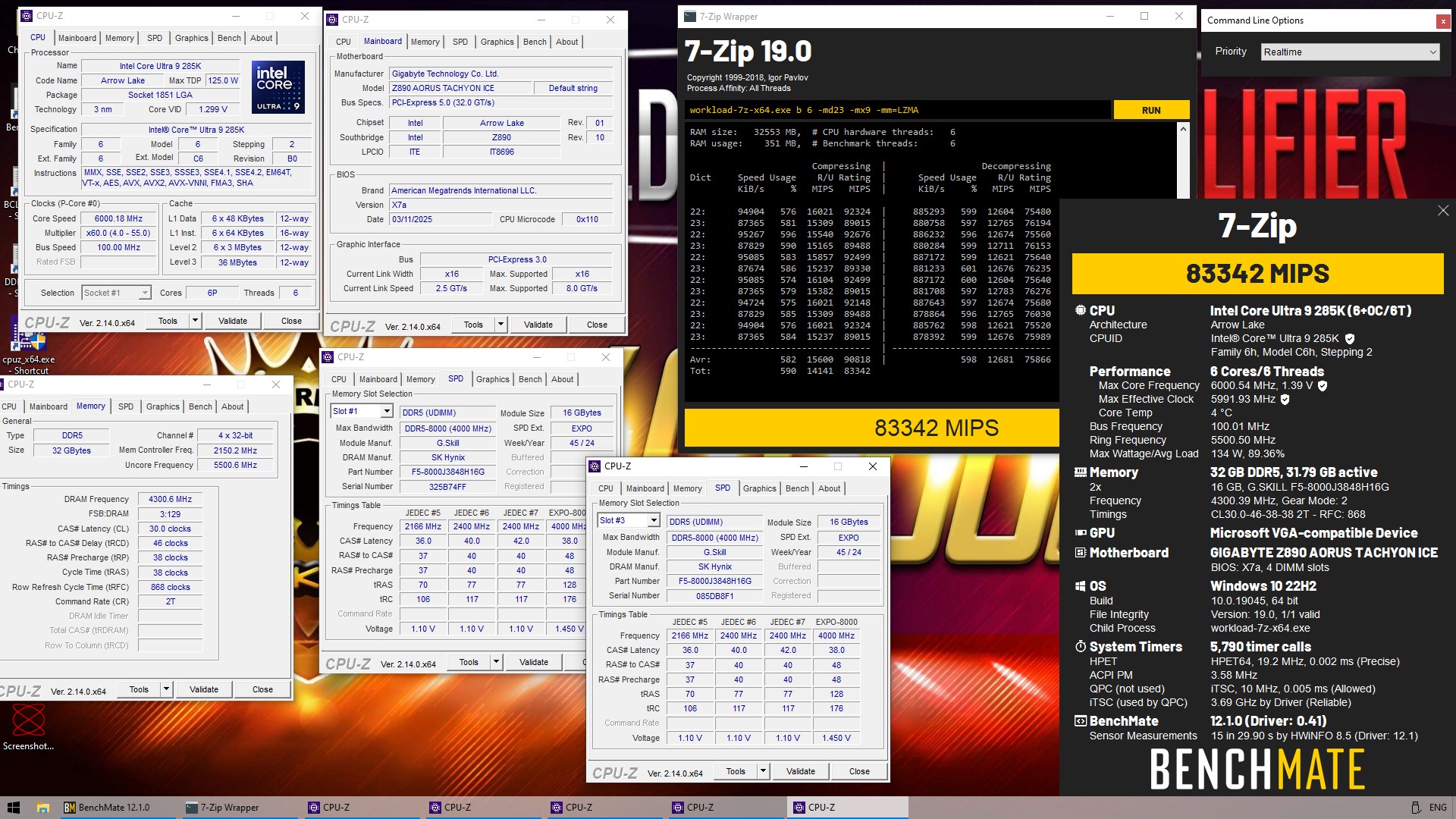
Task: Switch to Bench tab in CPU window
Action: 229,38
